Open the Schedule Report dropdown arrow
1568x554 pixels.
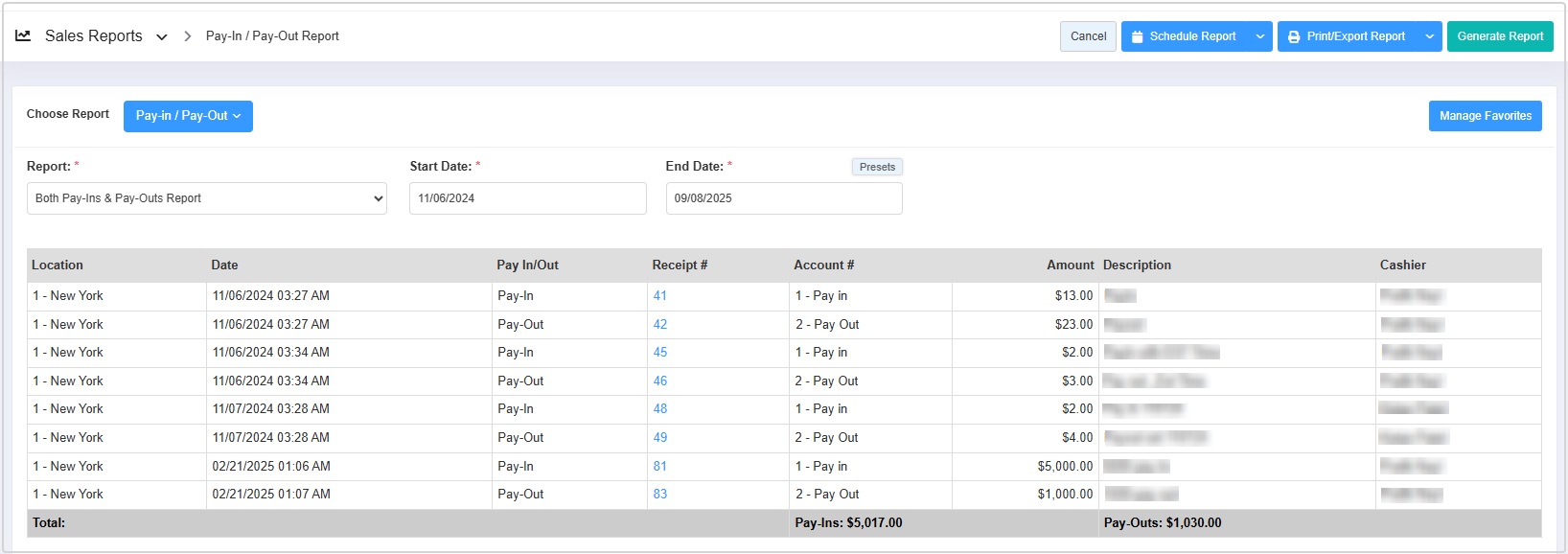pyautogui.click(x=1260, y=36)
